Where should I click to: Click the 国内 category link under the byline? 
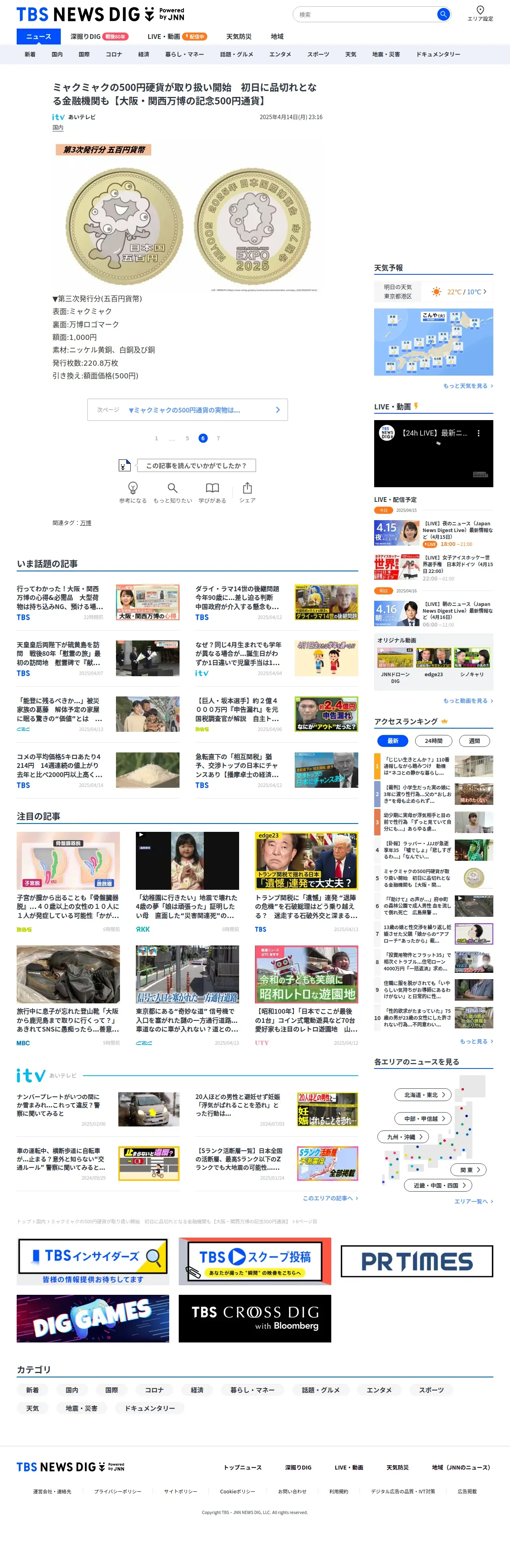(58, 128)
